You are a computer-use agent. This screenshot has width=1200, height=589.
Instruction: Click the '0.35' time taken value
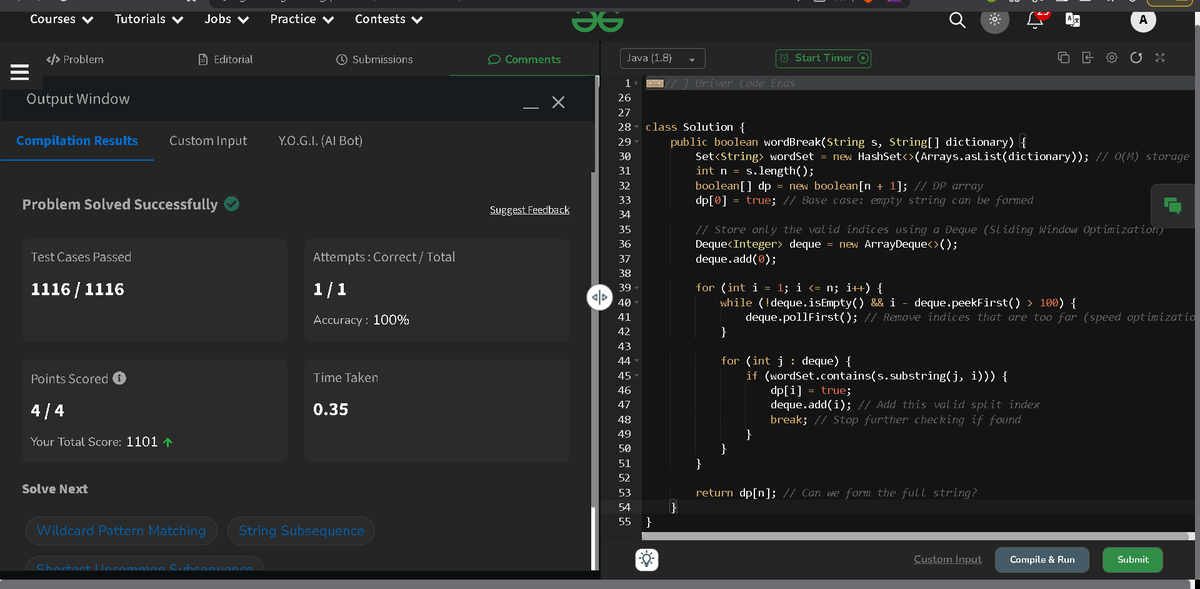[331, 410]
